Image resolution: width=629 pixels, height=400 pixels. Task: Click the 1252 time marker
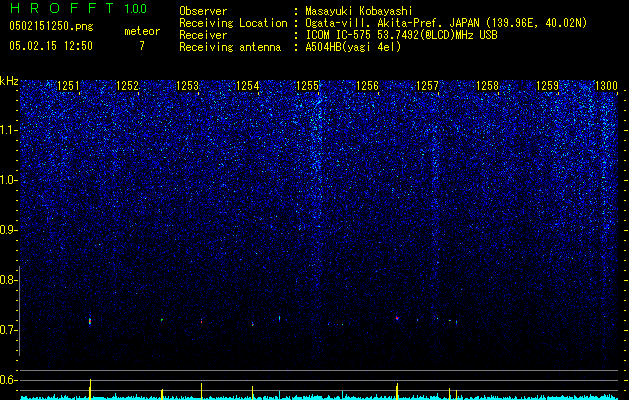coord(128,86)
